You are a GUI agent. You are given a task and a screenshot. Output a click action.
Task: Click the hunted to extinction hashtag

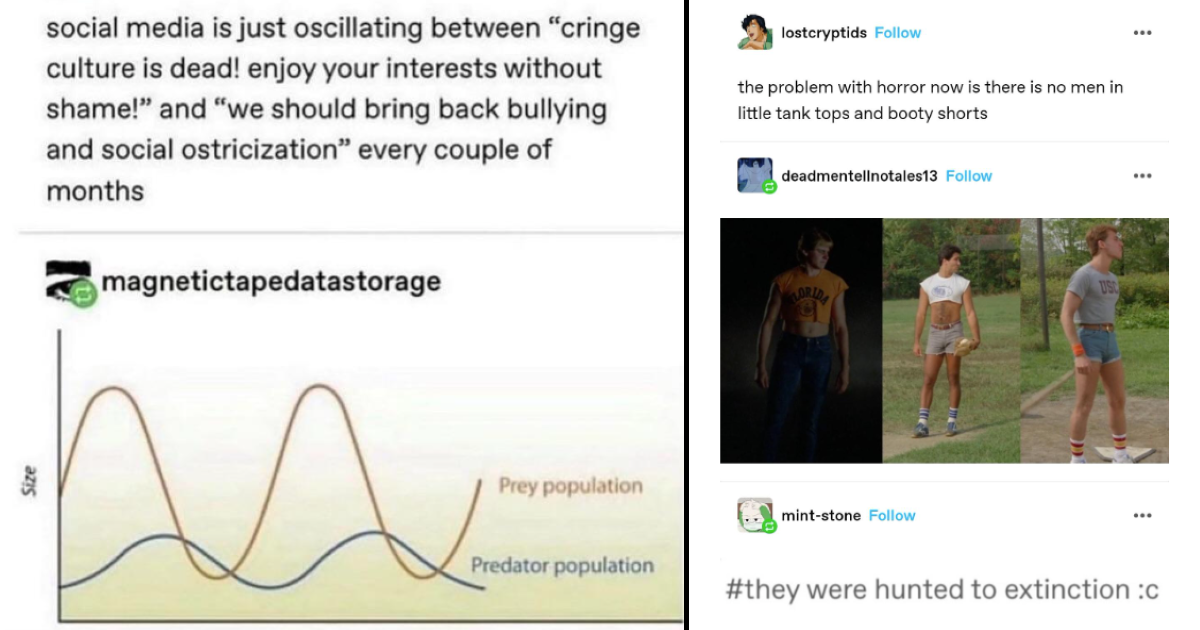941,589
